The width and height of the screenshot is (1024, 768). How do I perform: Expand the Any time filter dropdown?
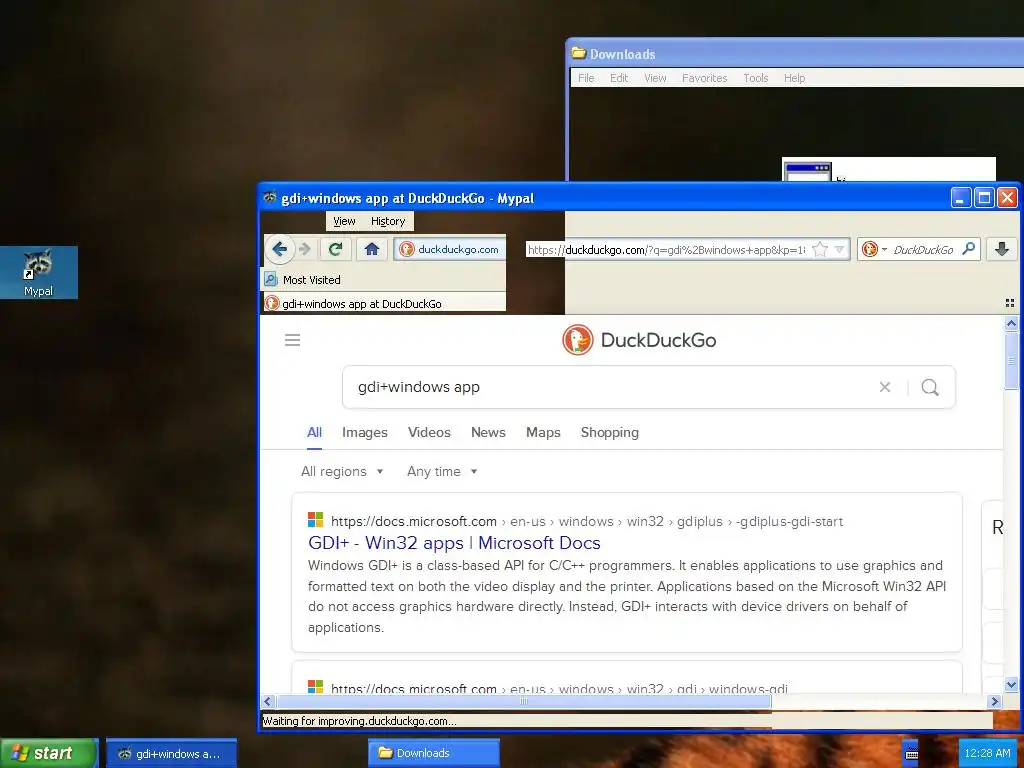click(x=442, y=472)
